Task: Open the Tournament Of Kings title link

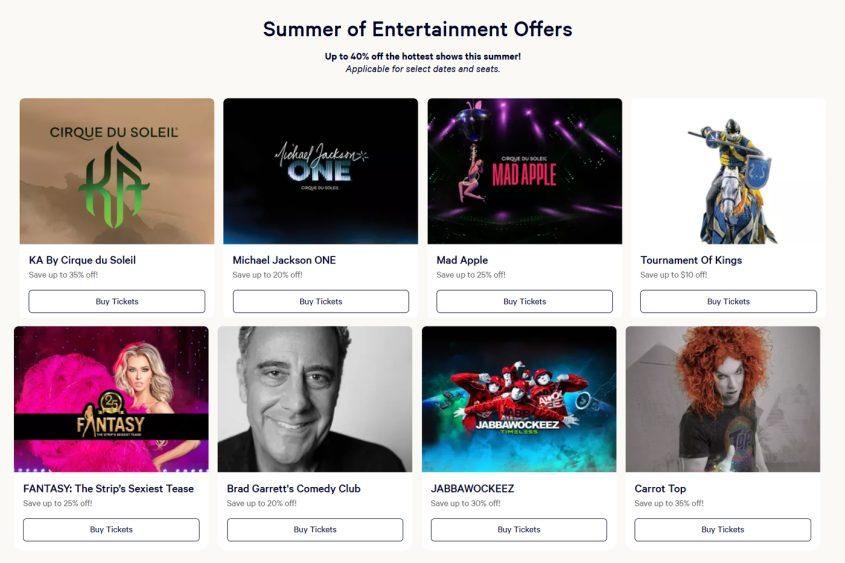Action: (x=691, y=260)
